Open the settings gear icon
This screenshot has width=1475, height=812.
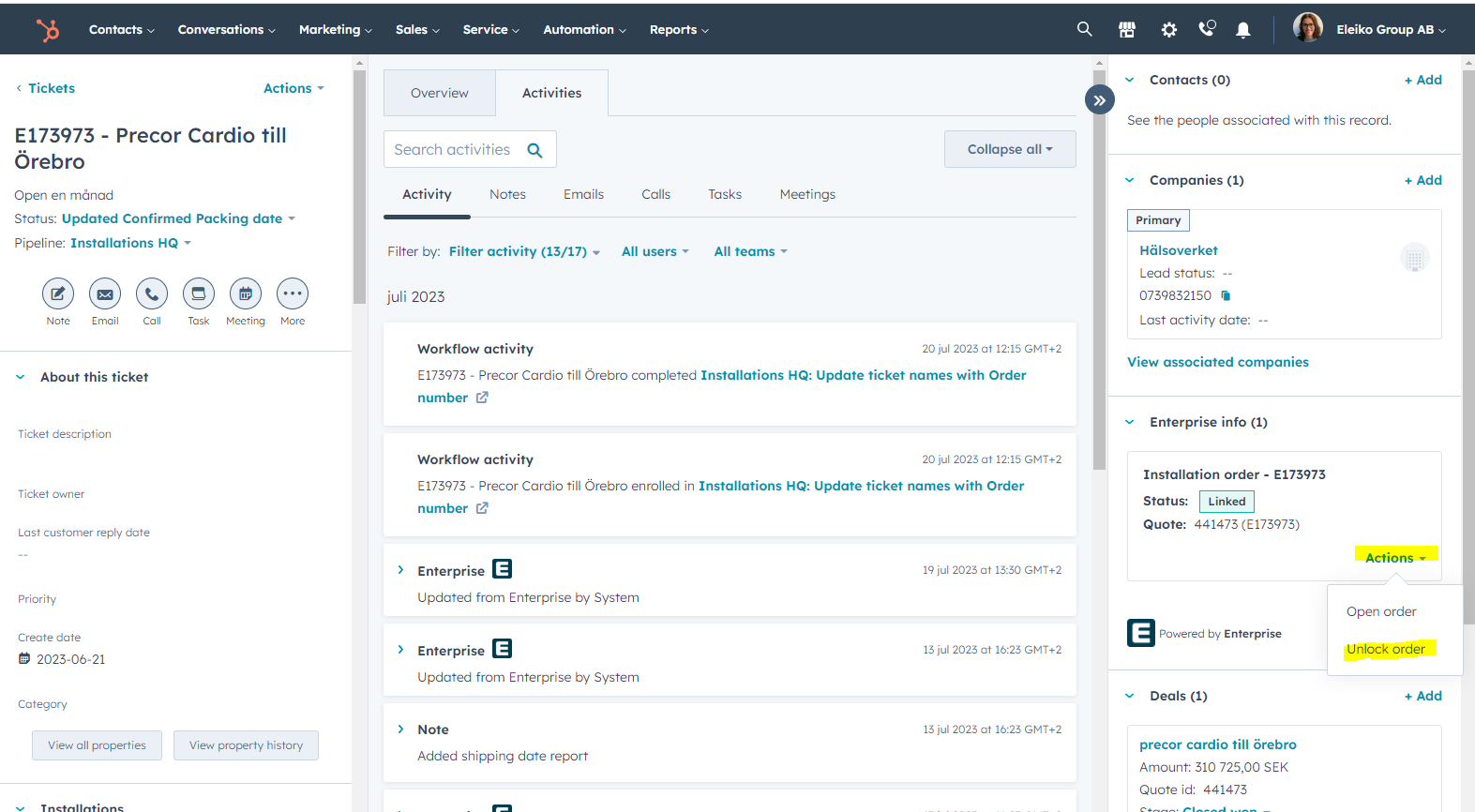(1168, 30)
